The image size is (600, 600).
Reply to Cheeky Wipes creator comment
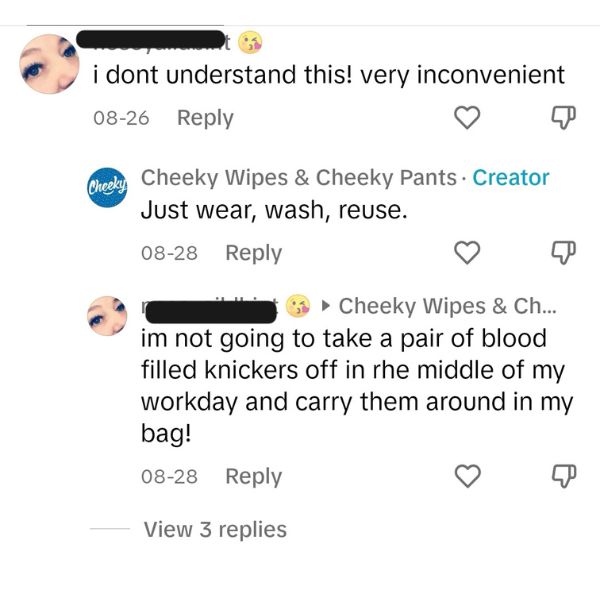tap(253, 253)
